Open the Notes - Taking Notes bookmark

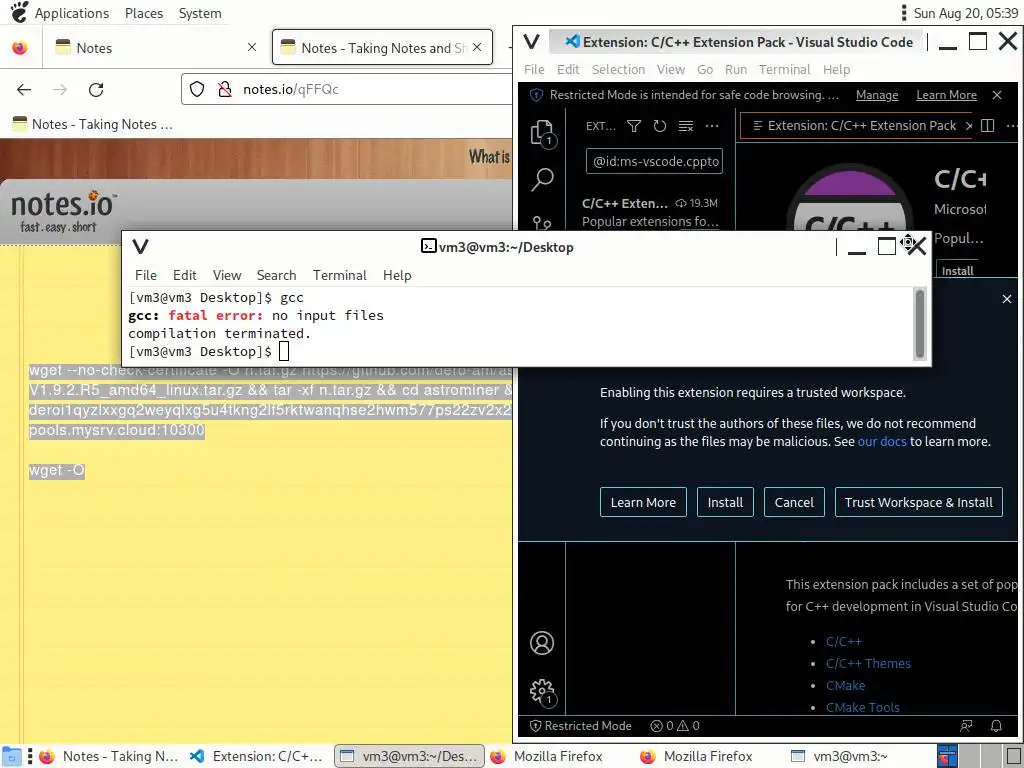(x=93, y=124)
